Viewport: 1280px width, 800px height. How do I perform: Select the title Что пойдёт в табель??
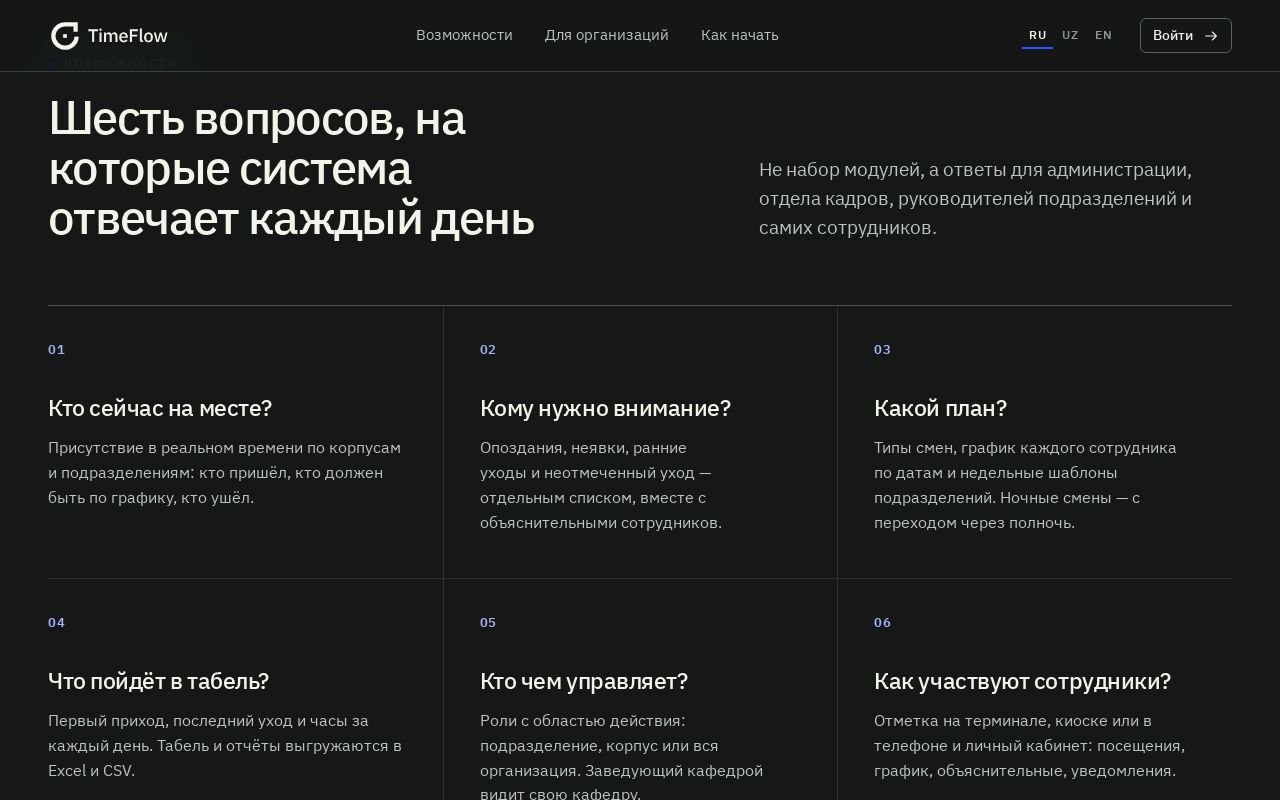click(x=158, y=681)
